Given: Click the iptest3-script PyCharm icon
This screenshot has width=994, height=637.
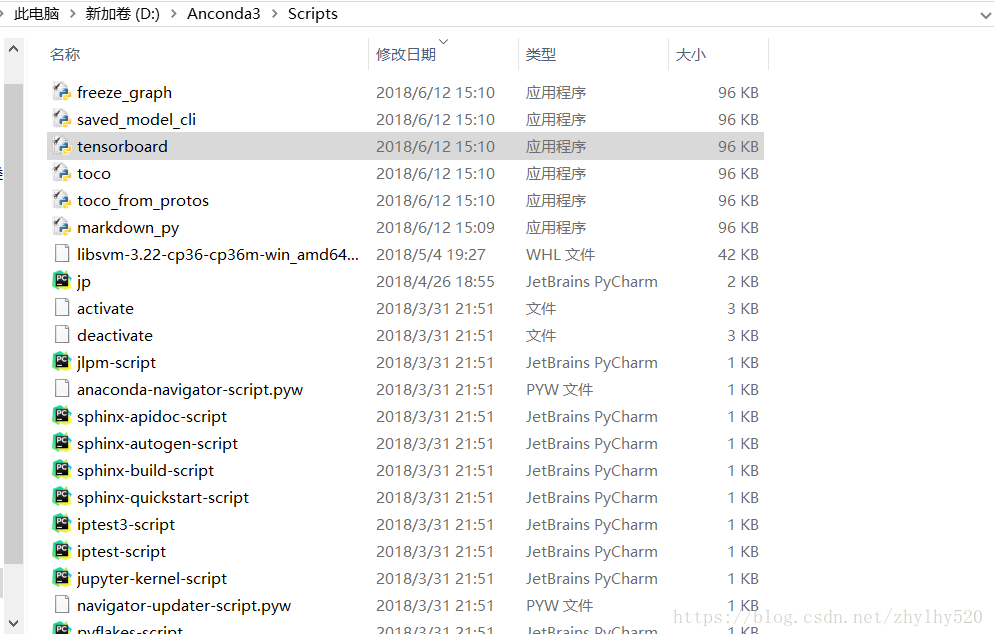Looking at the screenshot, I should (61, 524).
